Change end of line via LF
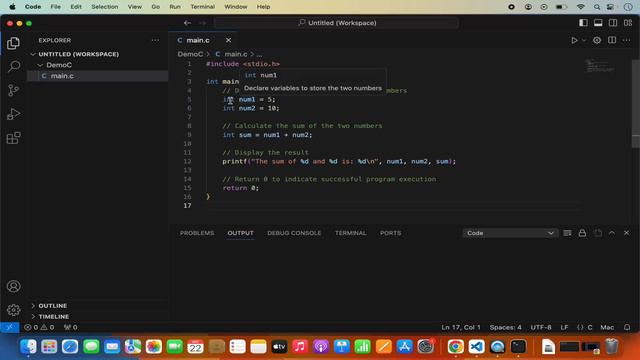This screenshot has width=640, height=360. point(564,327)
